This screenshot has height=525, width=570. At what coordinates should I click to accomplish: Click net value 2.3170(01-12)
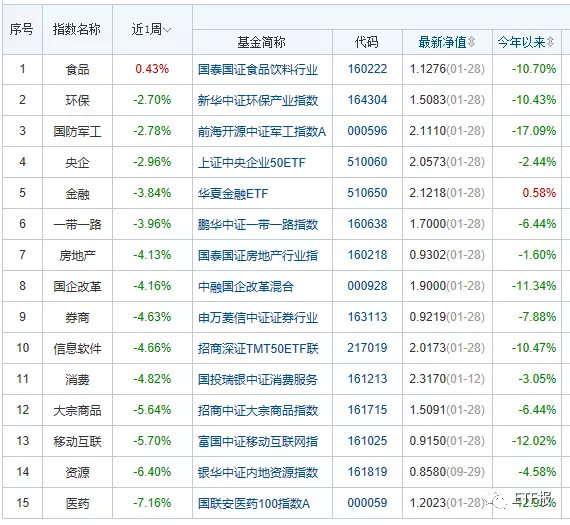tap(447, 379)
